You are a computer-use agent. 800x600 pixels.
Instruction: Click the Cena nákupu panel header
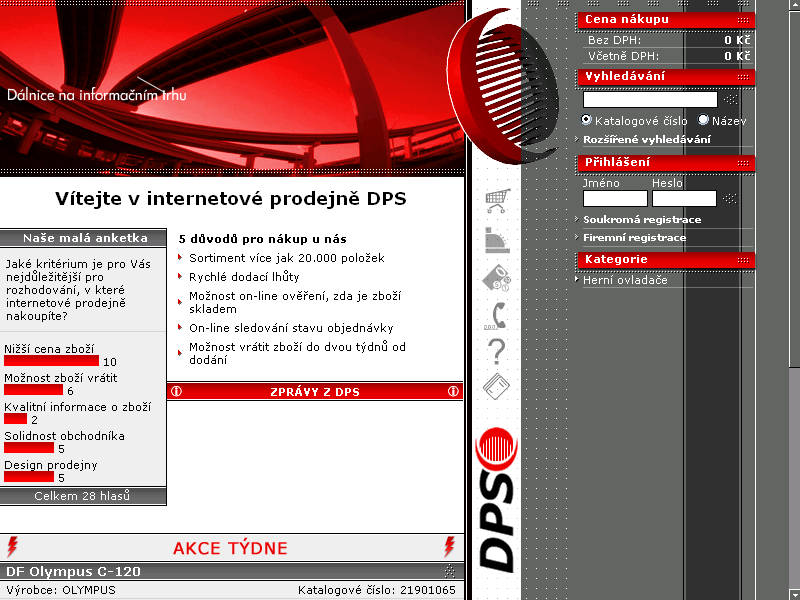pos(666,19)
